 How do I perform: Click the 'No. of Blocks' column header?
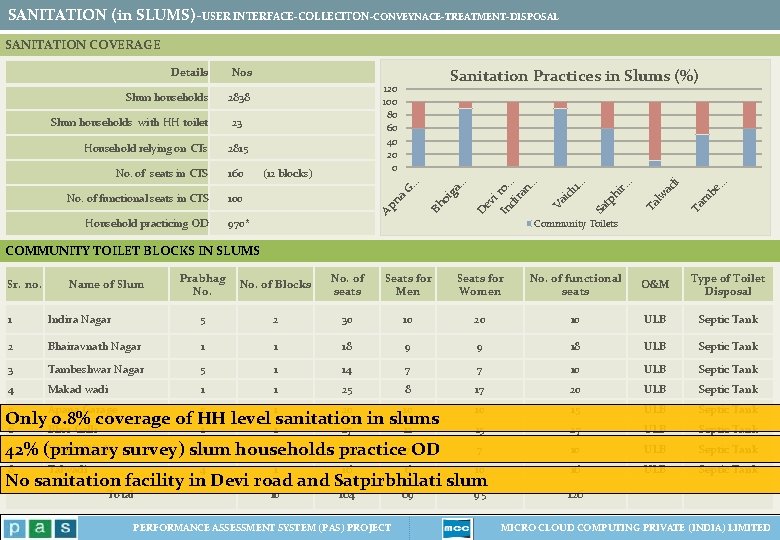click(x=275, y=284)
